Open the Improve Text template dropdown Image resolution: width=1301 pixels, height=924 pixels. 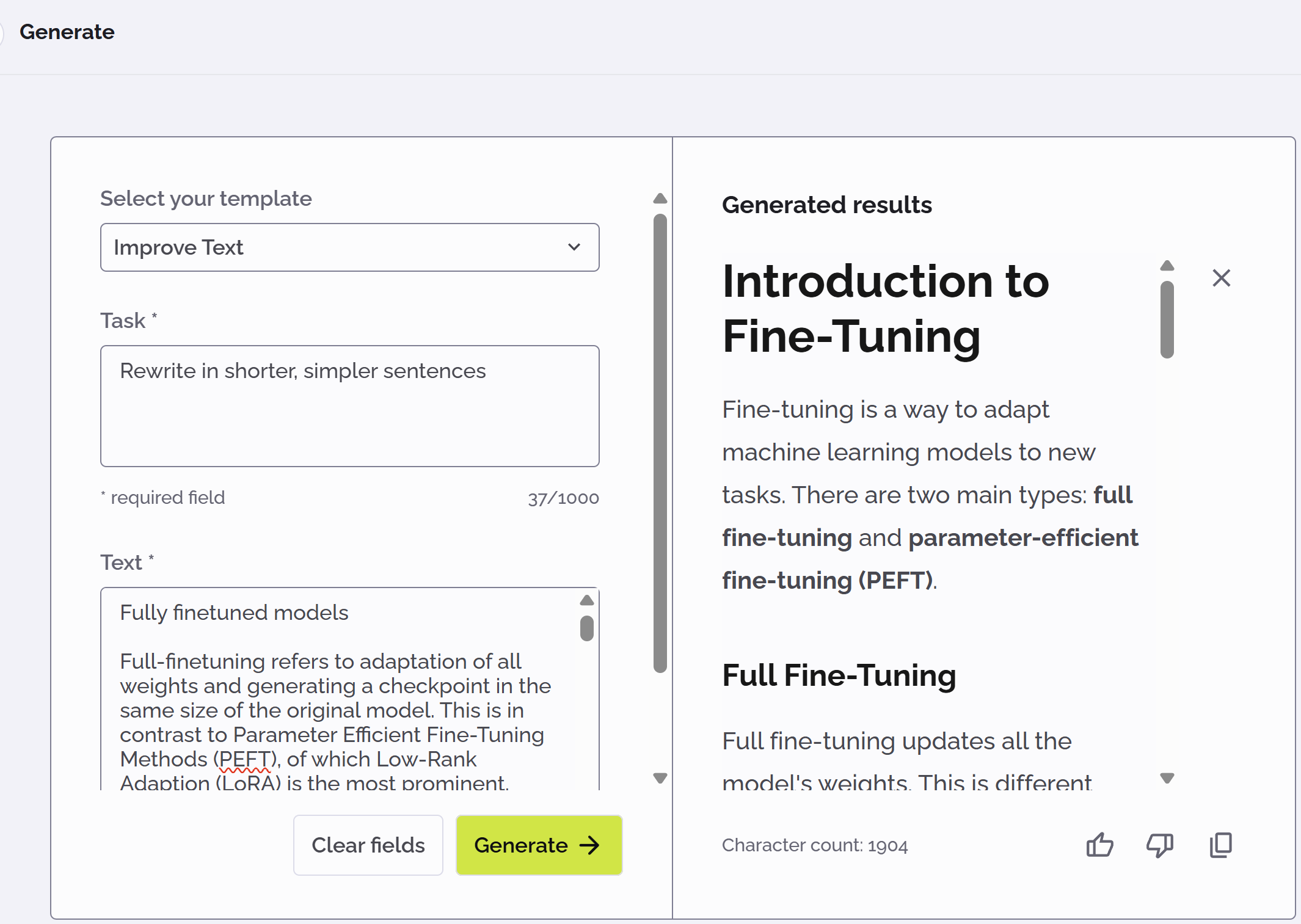(x=349, y=247)
